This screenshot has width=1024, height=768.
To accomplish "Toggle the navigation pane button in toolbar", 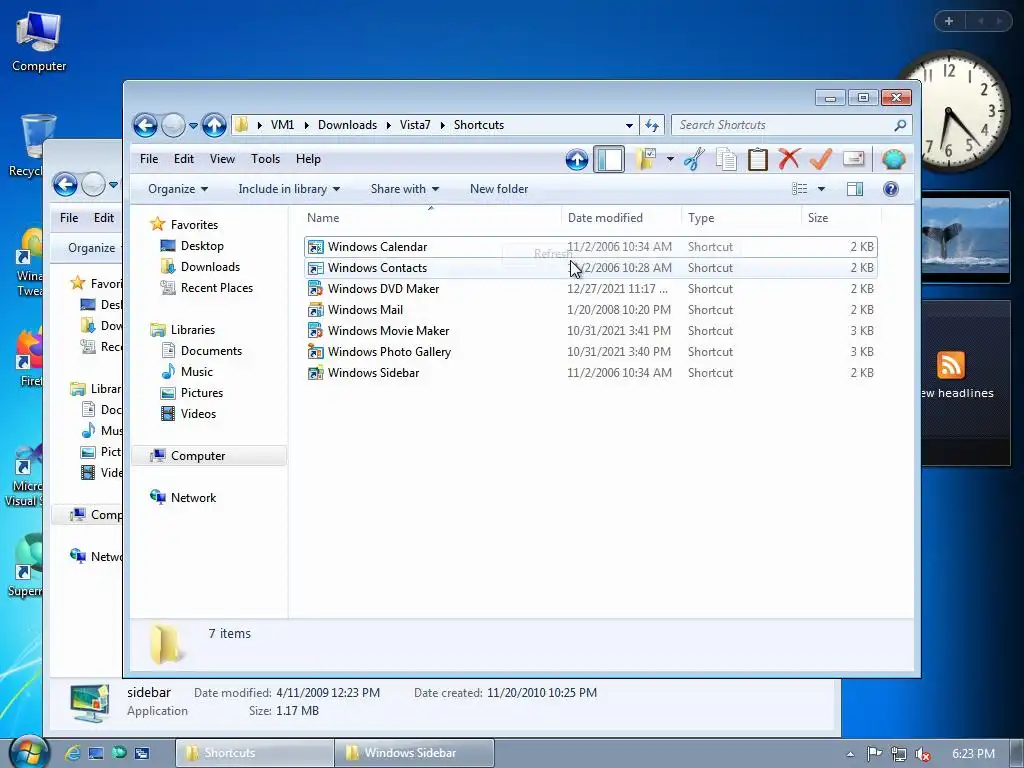I will click(609, 159).
